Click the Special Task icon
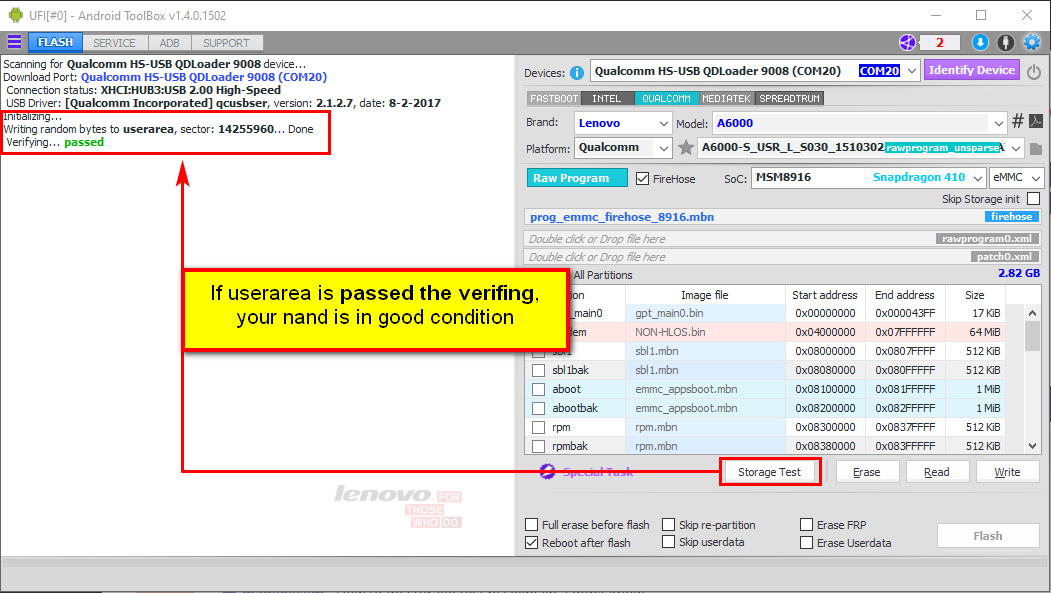 click(548, 472)
